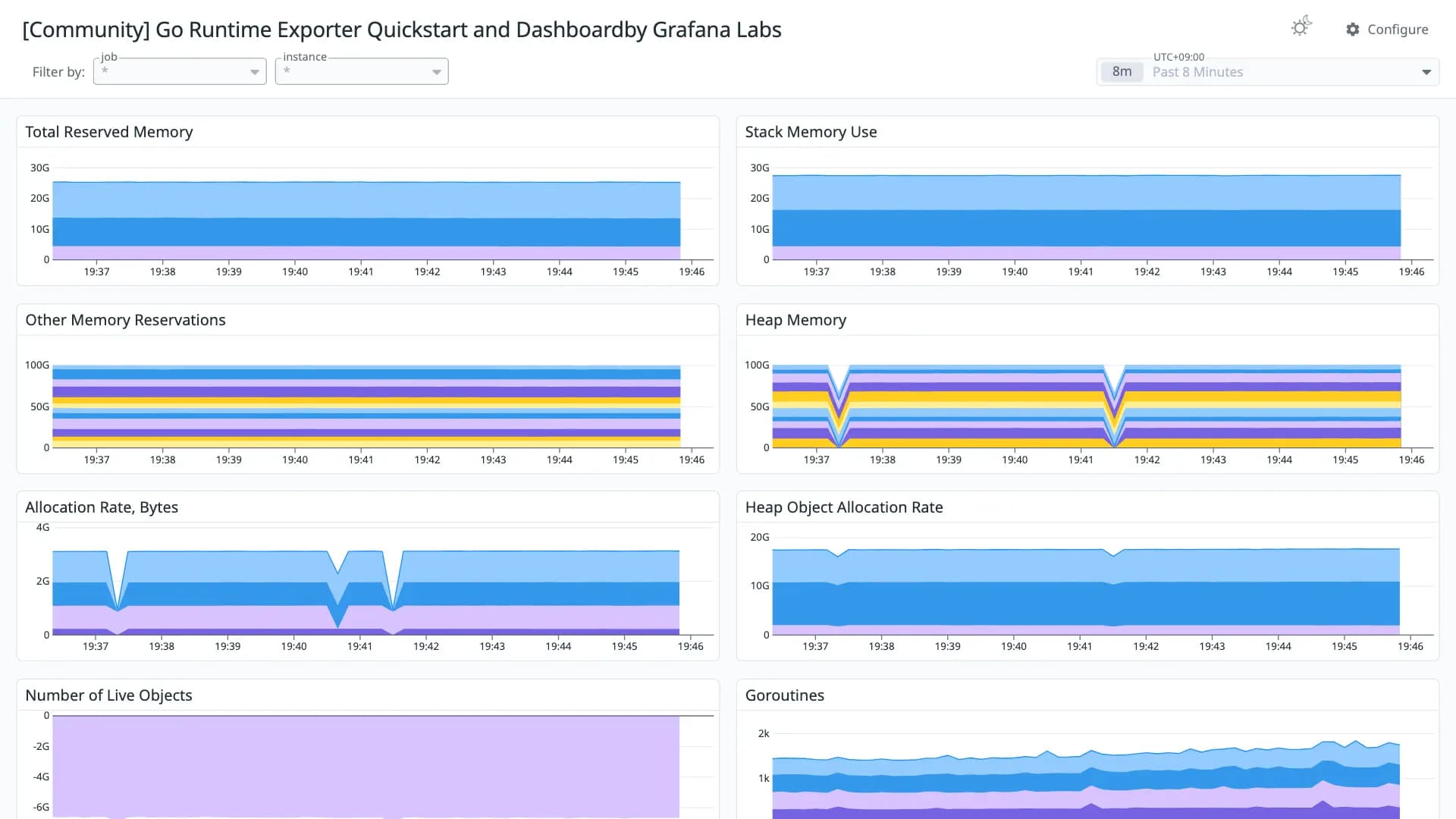Click the Other Memory Reservations chart area
The height and width of the screenshot is (819, 1456).
(x=366, y=406)
